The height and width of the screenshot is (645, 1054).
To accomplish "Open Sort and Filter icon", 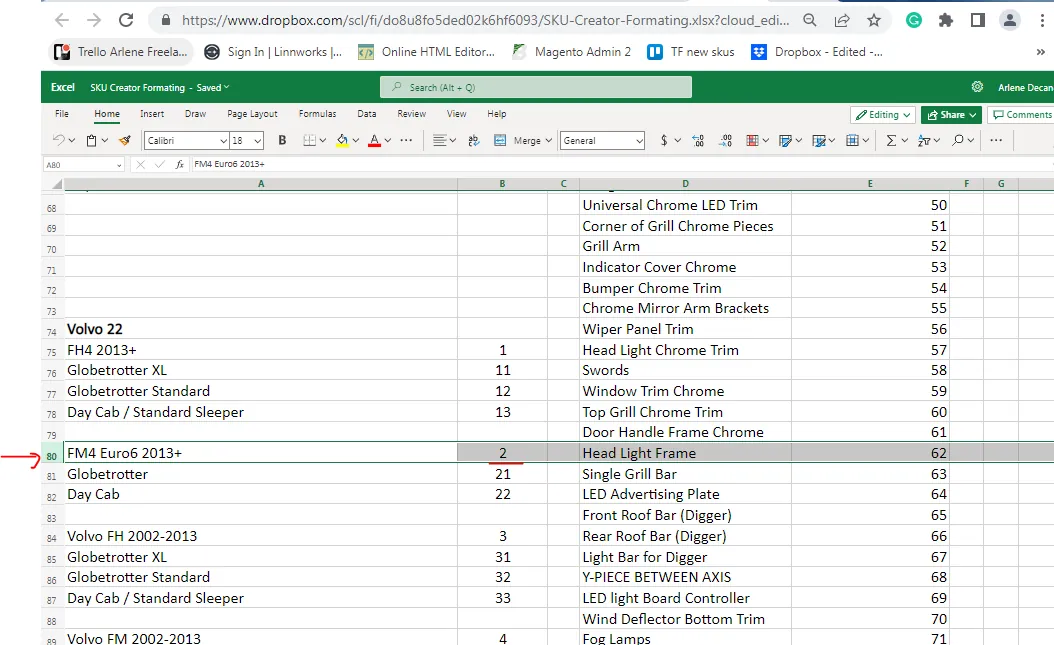I will pos(924,140).
